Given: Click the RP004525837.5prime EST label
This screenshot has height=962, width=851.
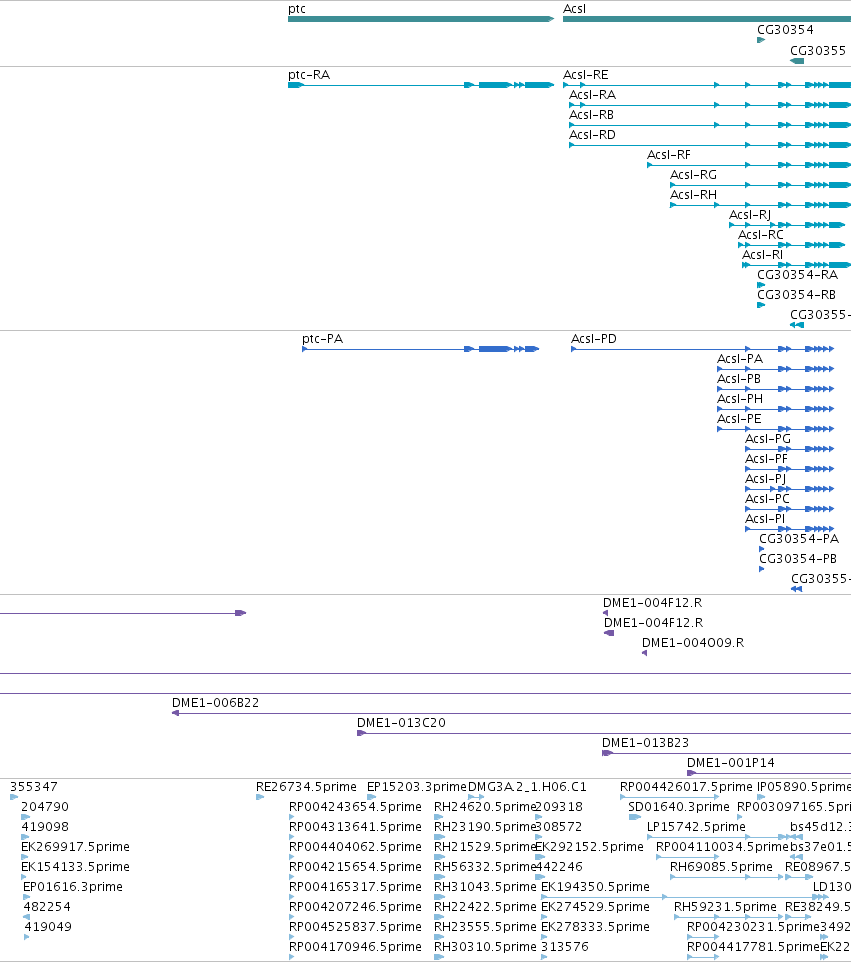Looking at the screenshot, I should 355,926.
